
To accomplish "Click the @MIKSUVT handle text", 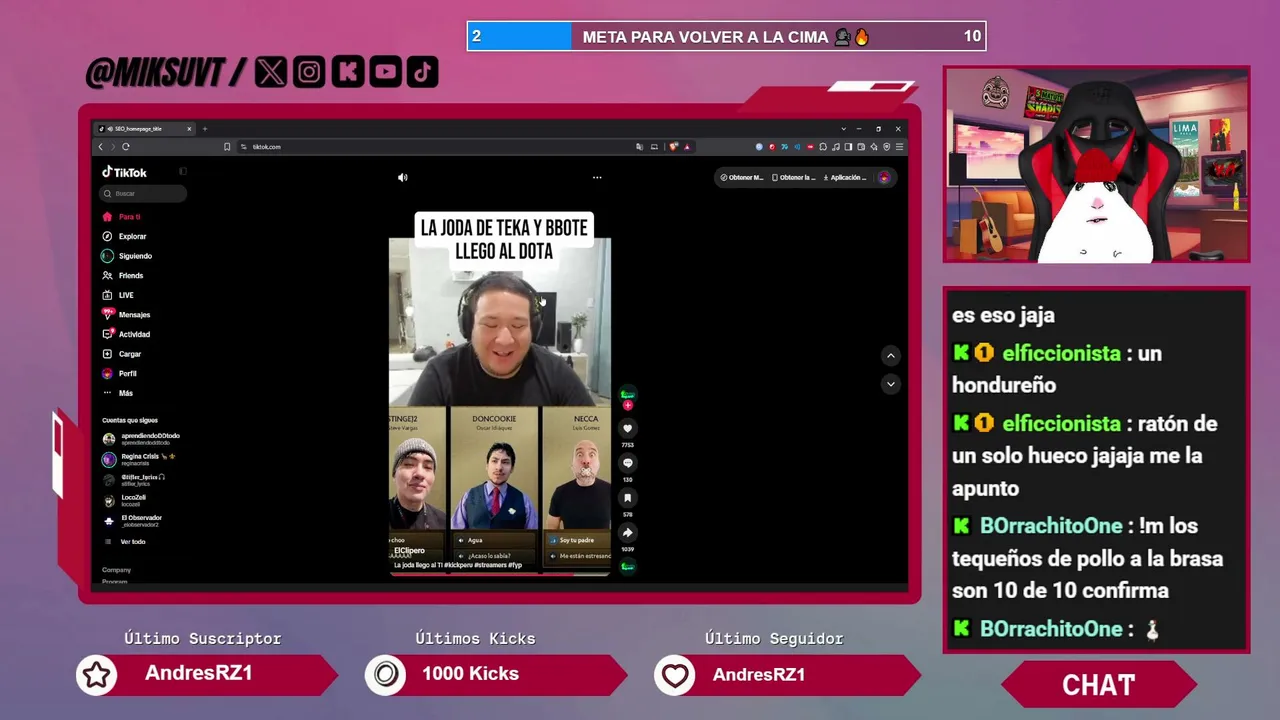I will point(155,72).
